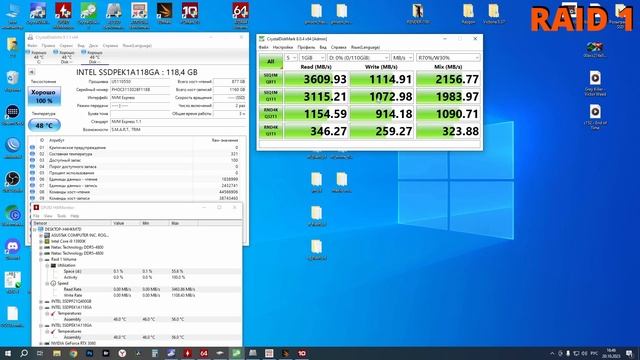Click the firmware field in CrystalDiskInfo
The height and width of the screenshot is (360, 640).
tap(140, 82)
